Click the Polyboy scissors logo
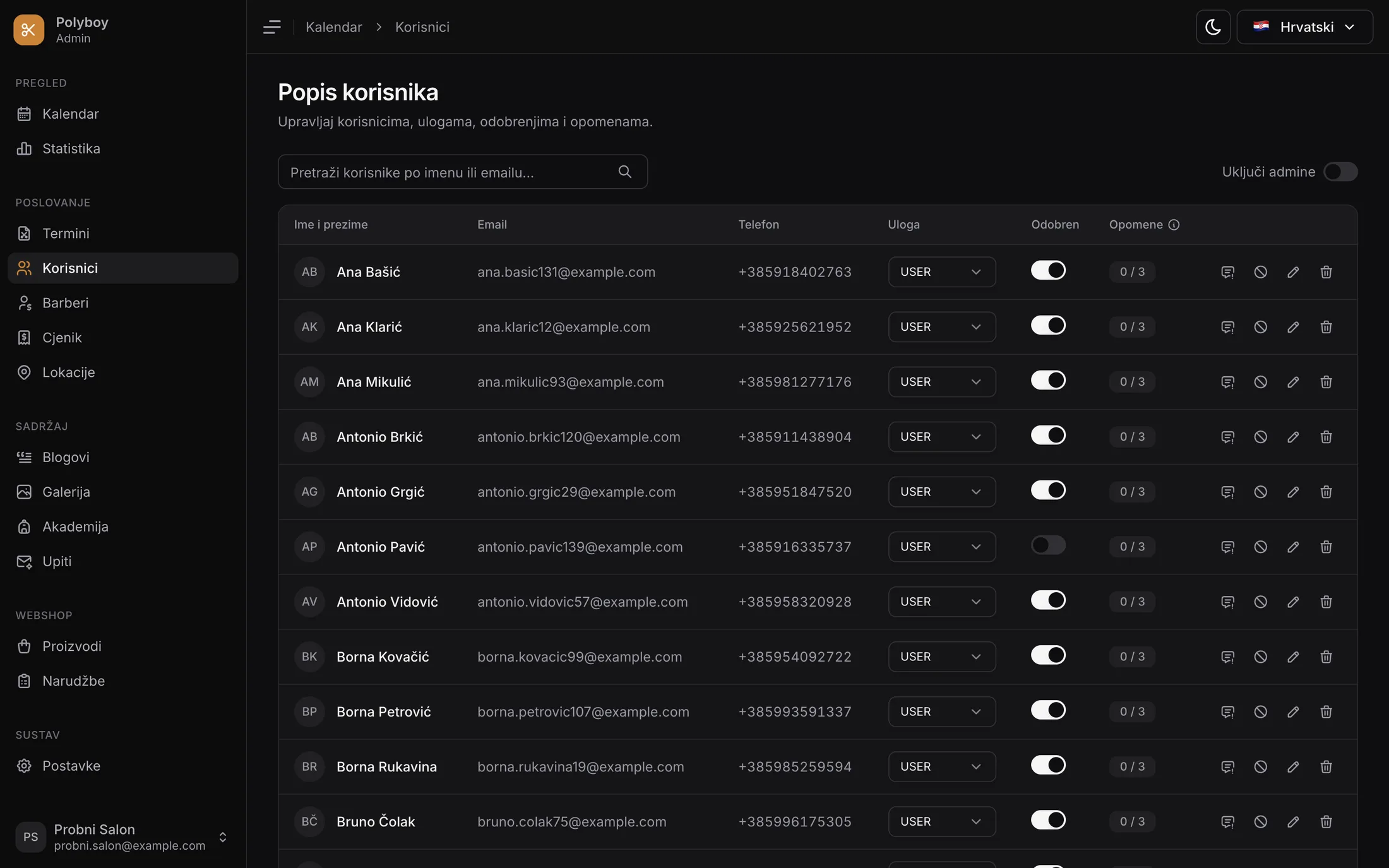This screenshot has width=1389, height=868. (x=29, y=30)
